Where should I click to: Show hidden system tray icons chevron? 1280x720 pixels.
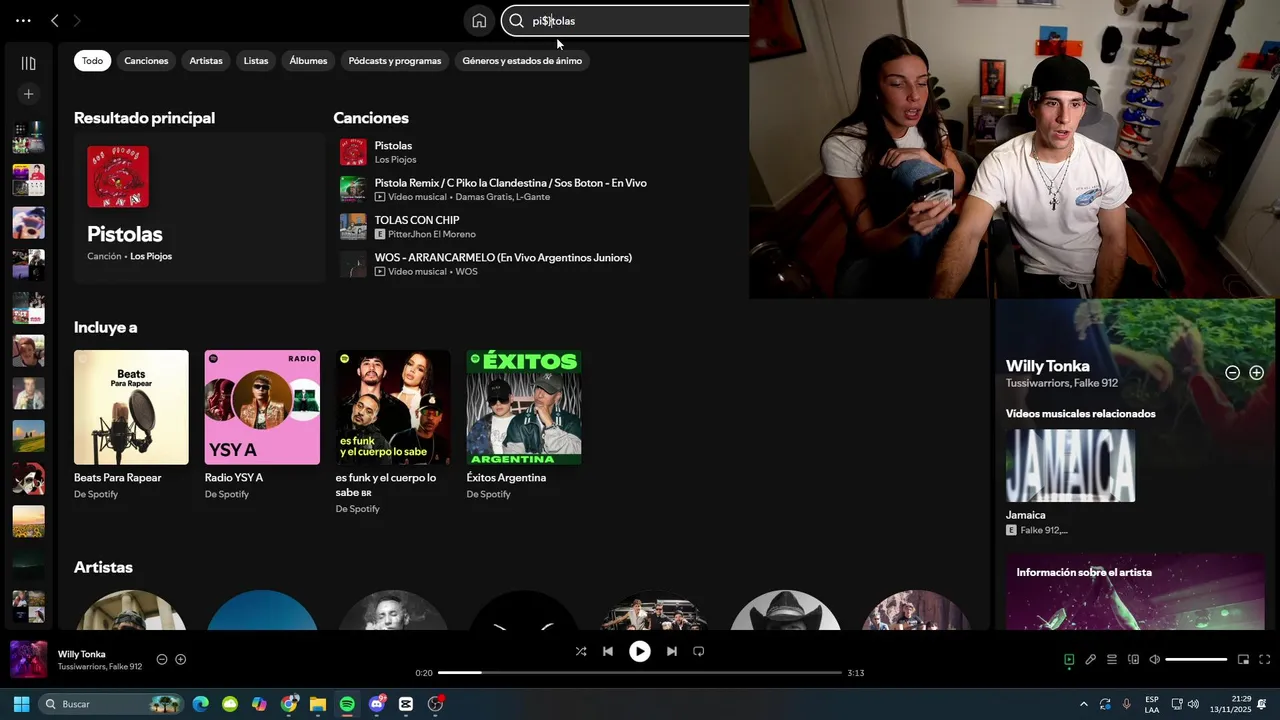pos(1083,704)
